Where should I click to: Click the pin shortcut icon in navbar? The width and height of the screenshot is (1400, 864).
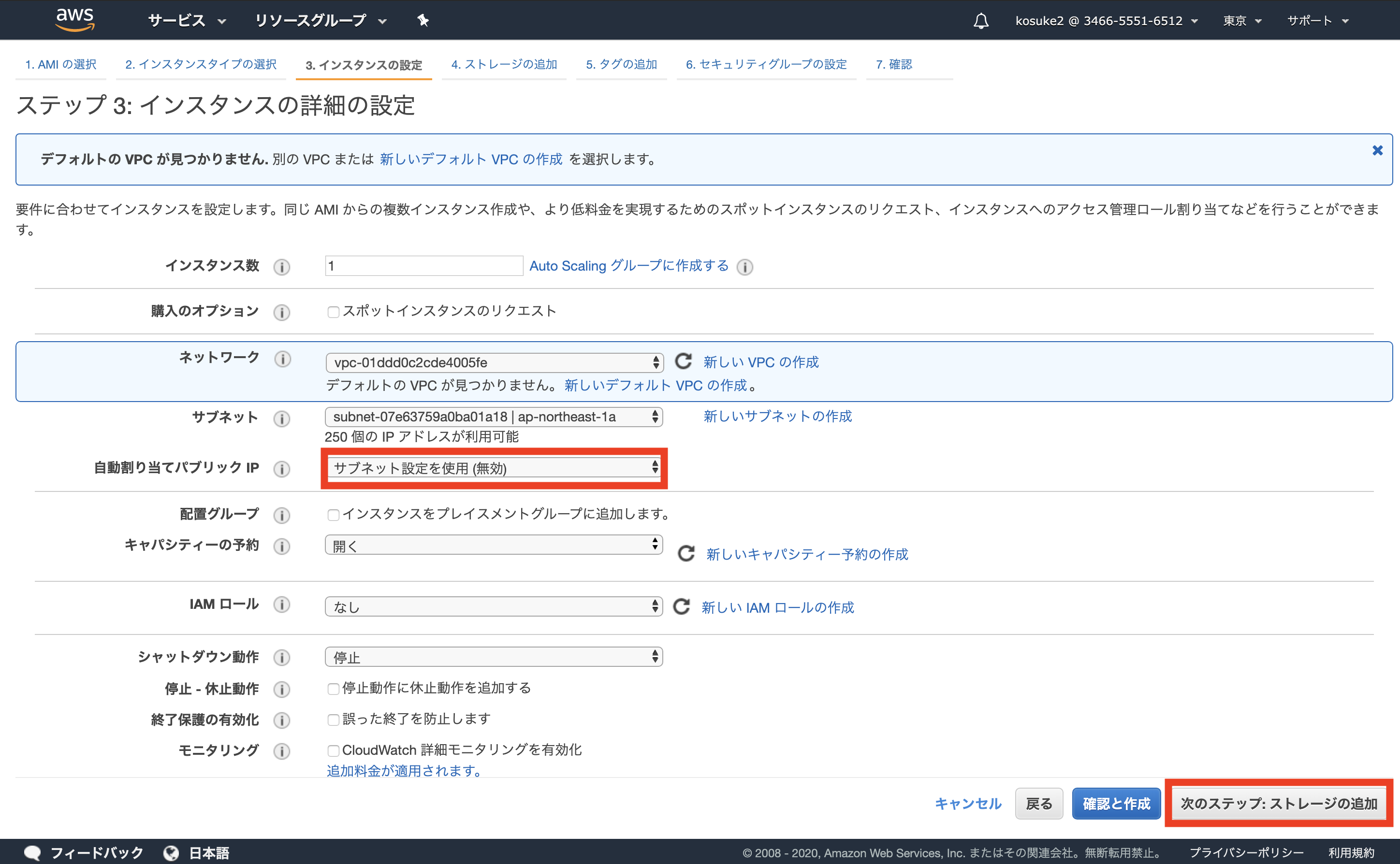tap(423, 21)
